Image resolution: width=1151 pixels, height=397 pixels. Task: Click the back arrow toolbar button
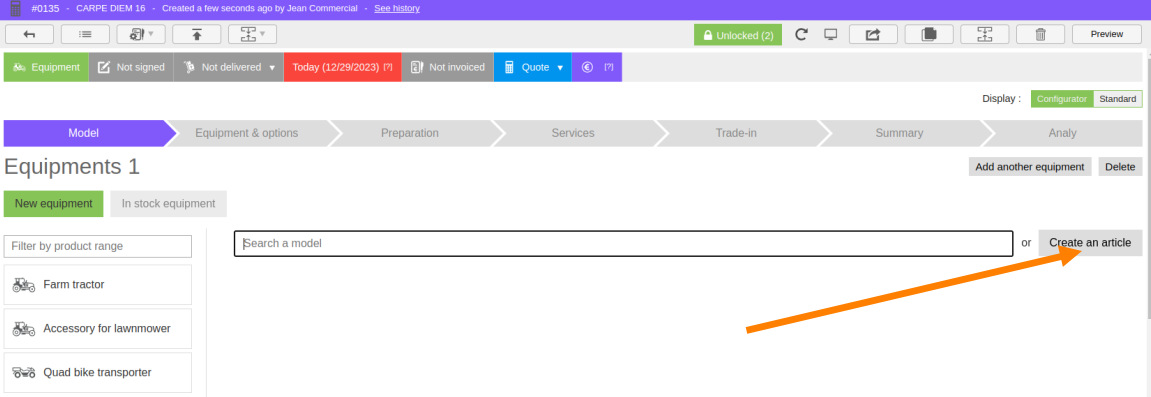[x=29, y=34]
